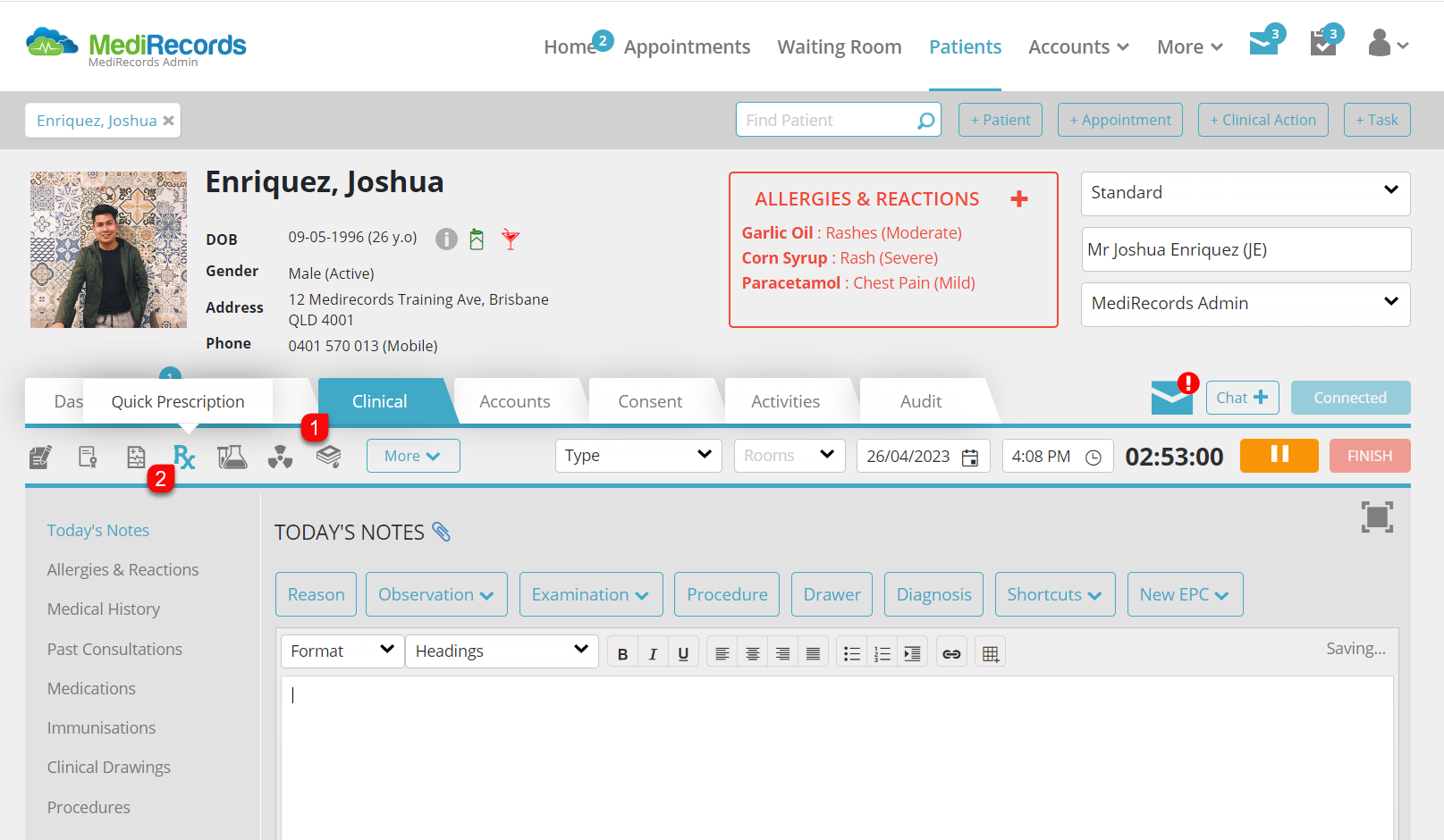Click the green bottle icon beside DOB
This screenshot has width=1444, height=840.
tap(477, 239)
